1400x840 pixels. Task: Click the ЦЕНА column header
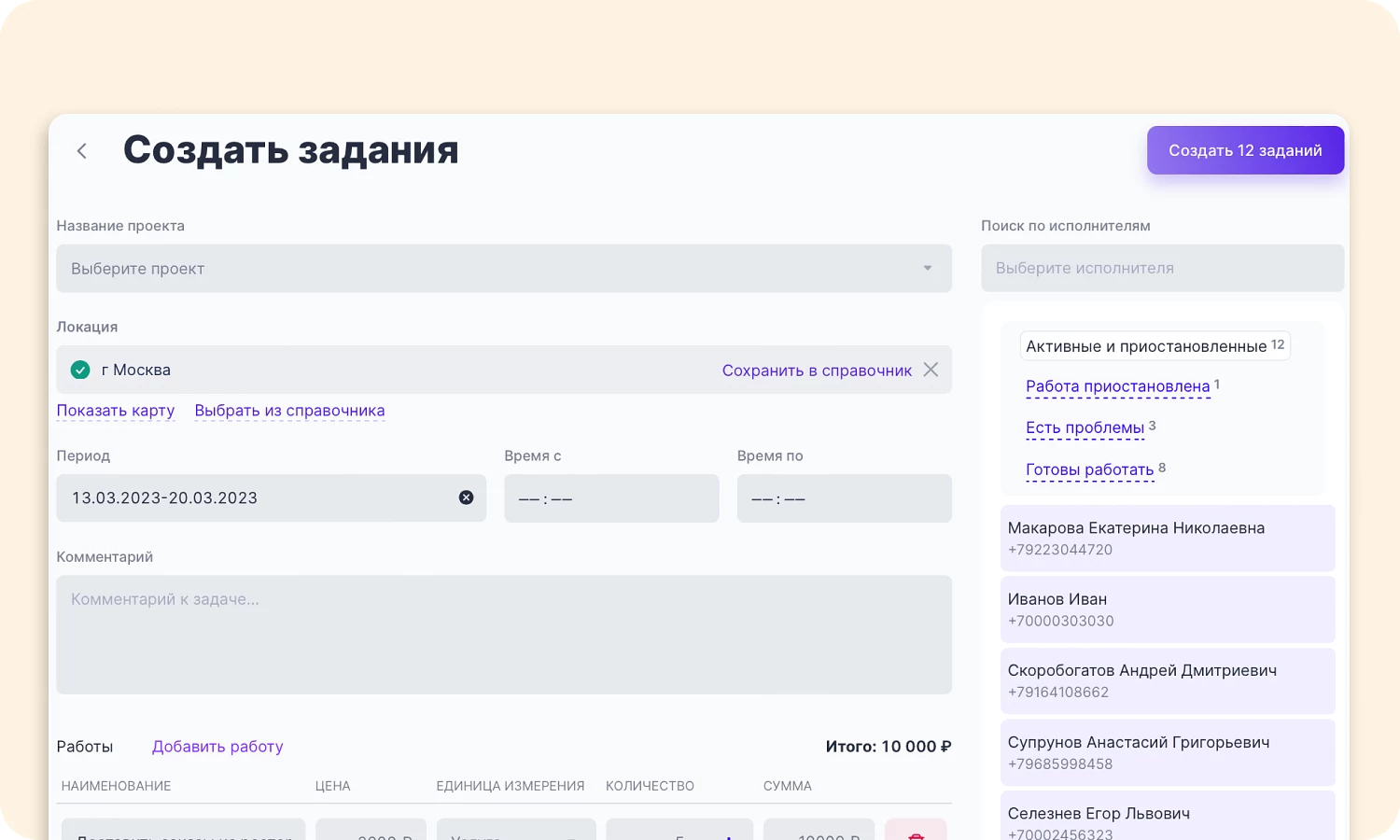[333, 786]
